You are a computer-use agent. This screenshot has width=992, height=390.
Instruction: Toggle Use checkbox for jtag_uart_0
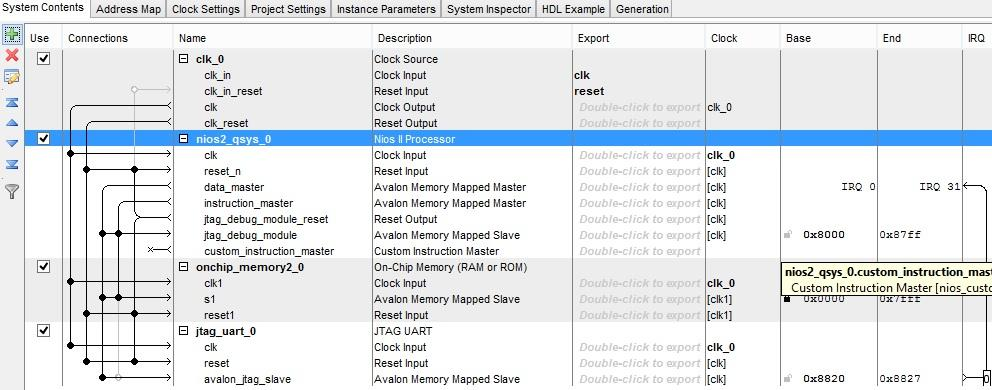tap(43, 330)
